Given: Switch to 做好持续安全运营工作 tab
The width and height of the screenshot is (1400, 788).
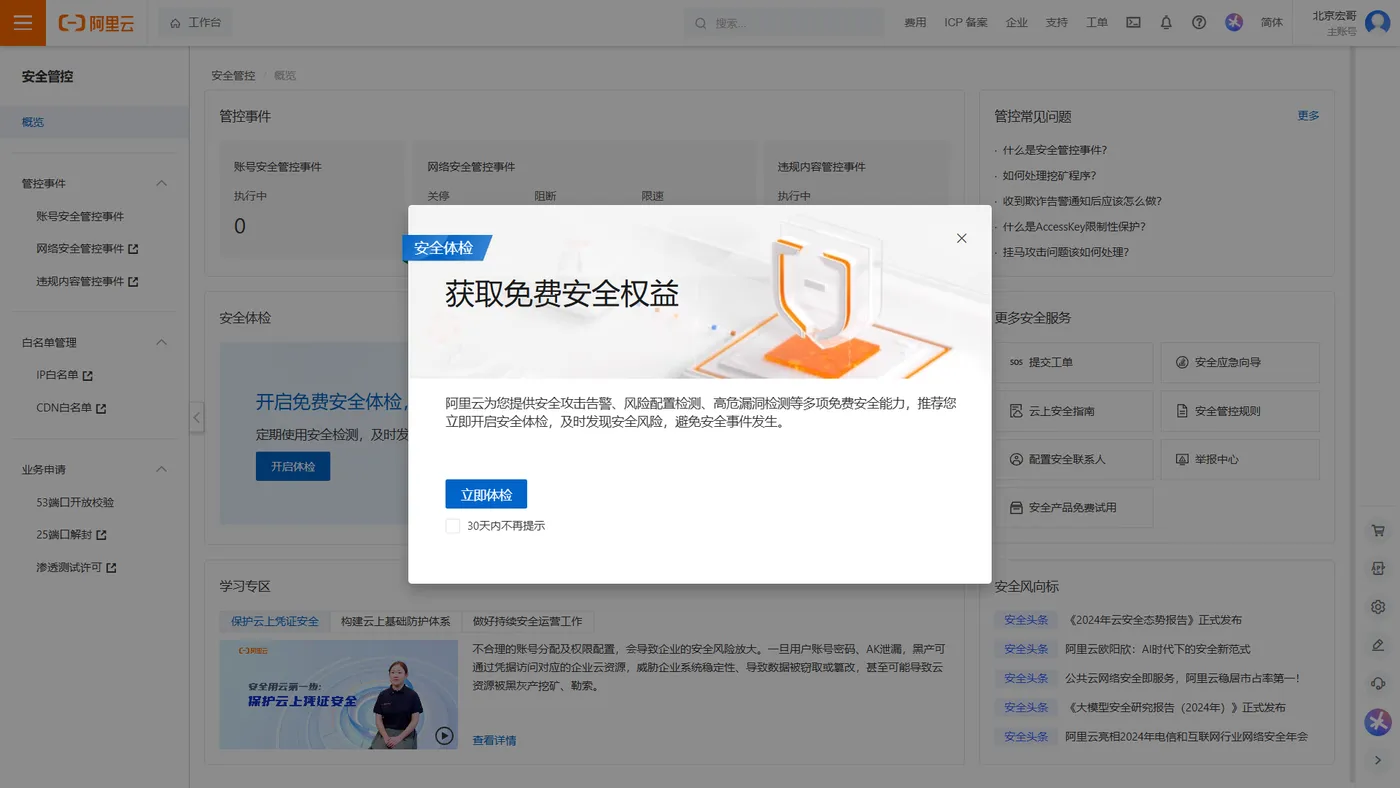Looking at the screenshot, I should tap(528, 621).
